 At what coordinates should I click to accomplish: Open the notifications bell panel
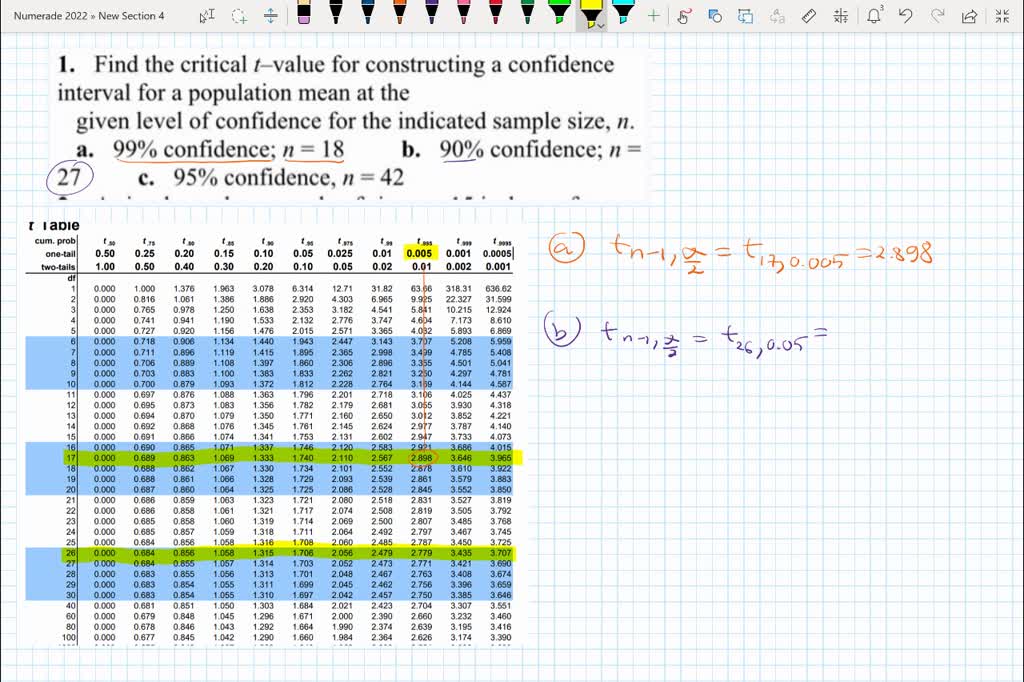874,16
